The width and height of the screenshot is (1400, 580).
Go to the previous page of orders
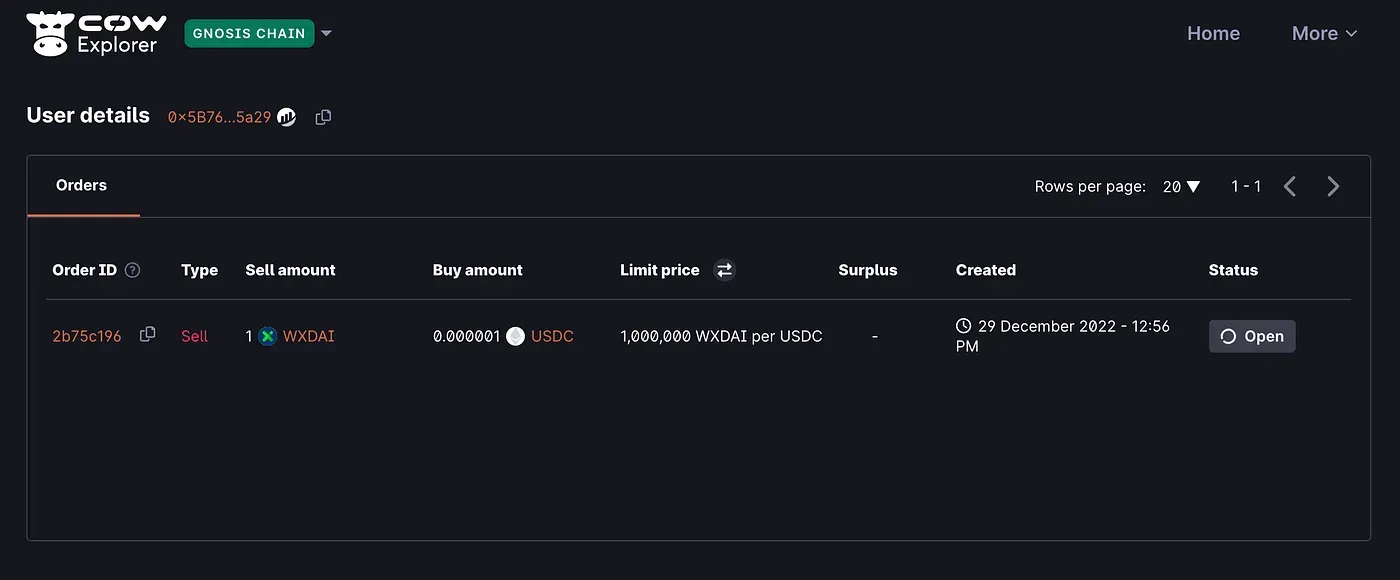pyautogui.click(x=1290, y=186)
